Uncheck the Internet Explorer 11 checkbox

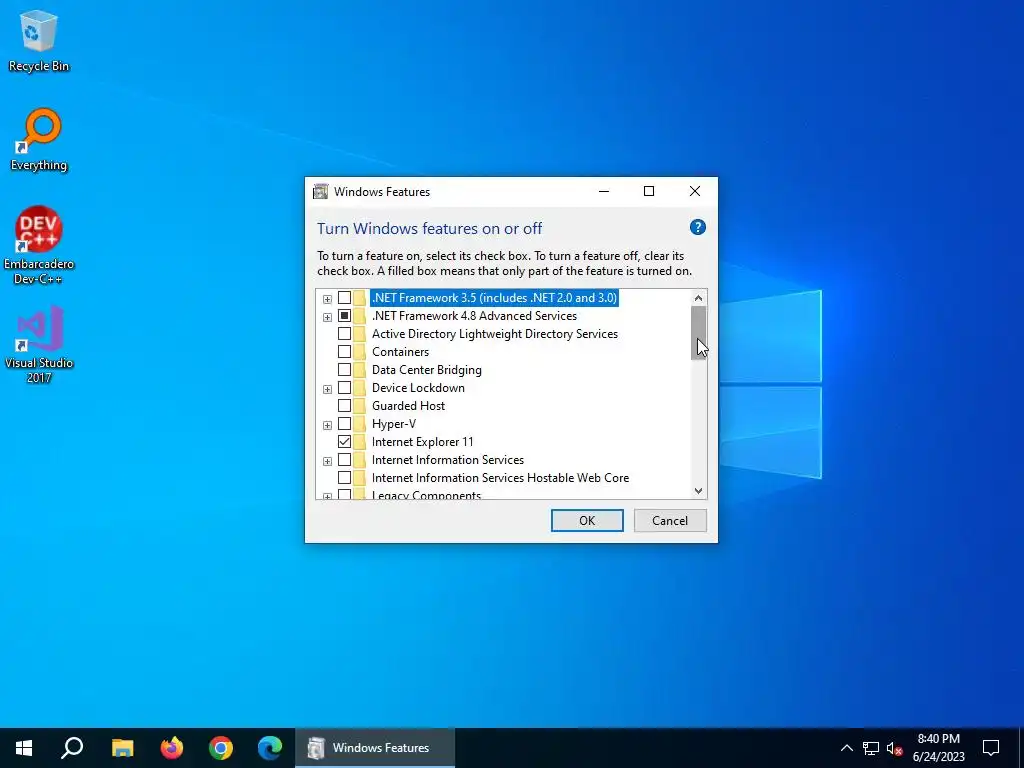(344, 442)
